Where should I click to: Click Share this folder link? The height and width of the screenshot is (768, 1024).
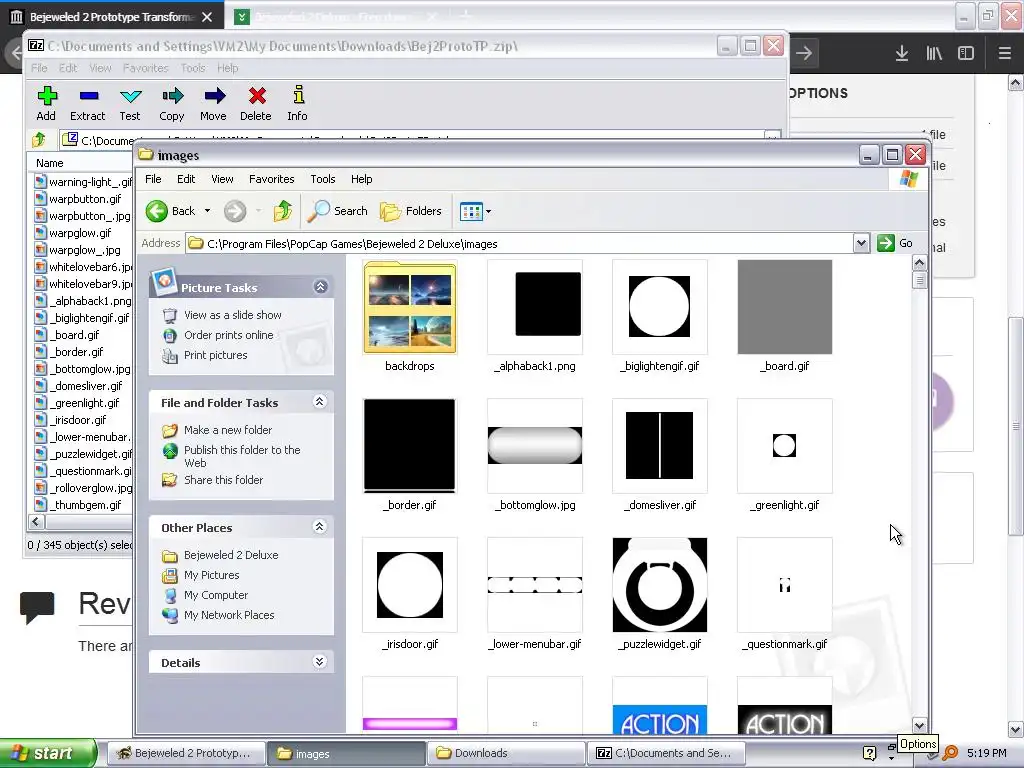pyautogui.click(x=223, y=480)
